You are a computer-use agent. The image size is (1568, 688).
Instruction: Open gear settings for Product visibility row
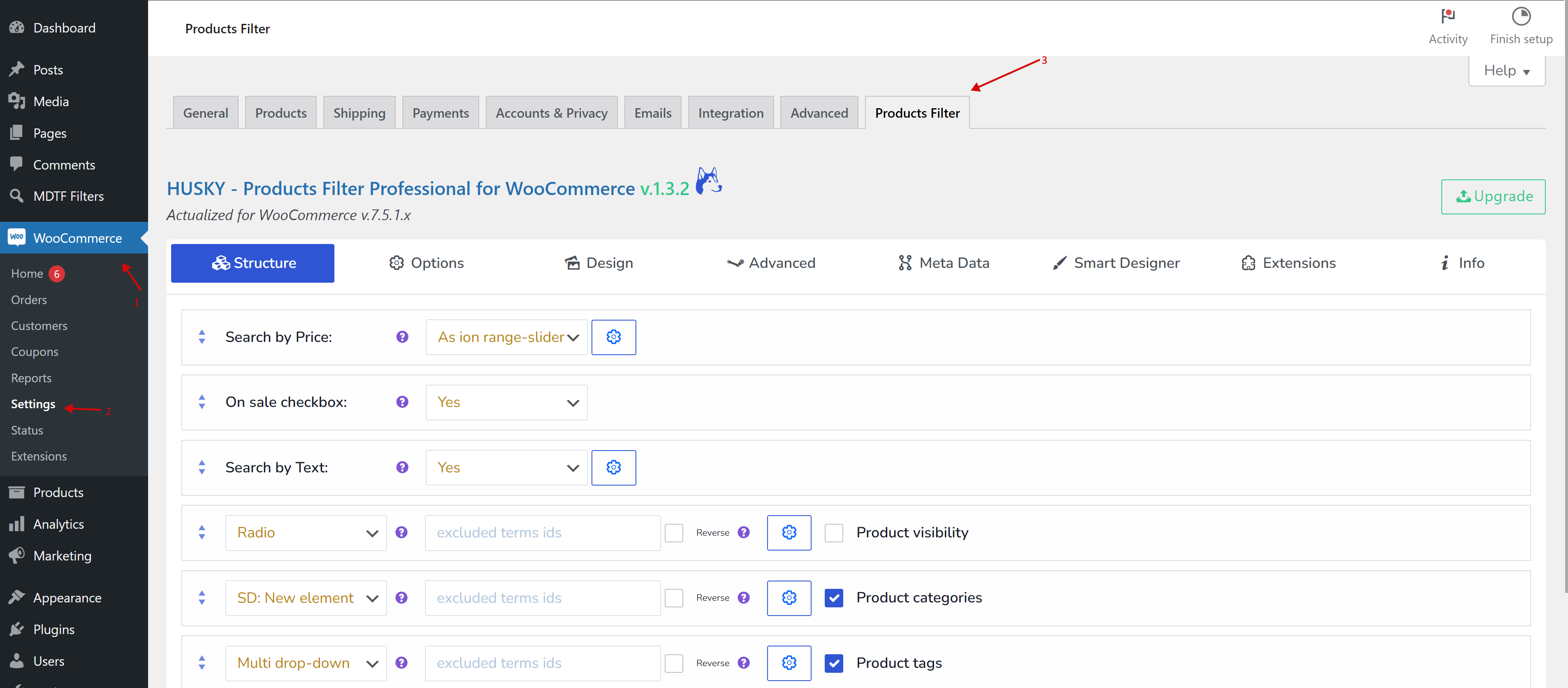[789, 533]
